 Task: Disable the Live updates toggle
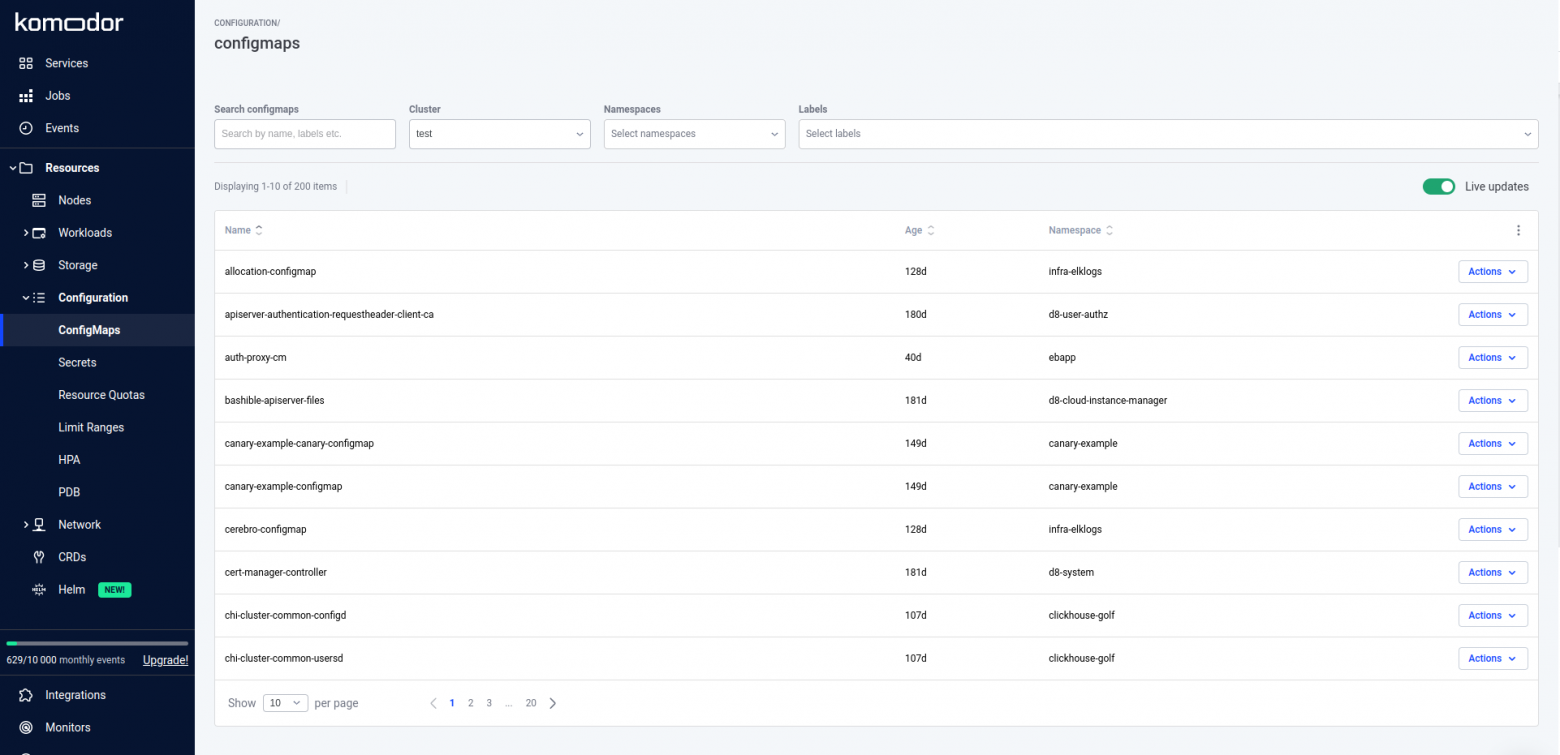coord(1438,187)
